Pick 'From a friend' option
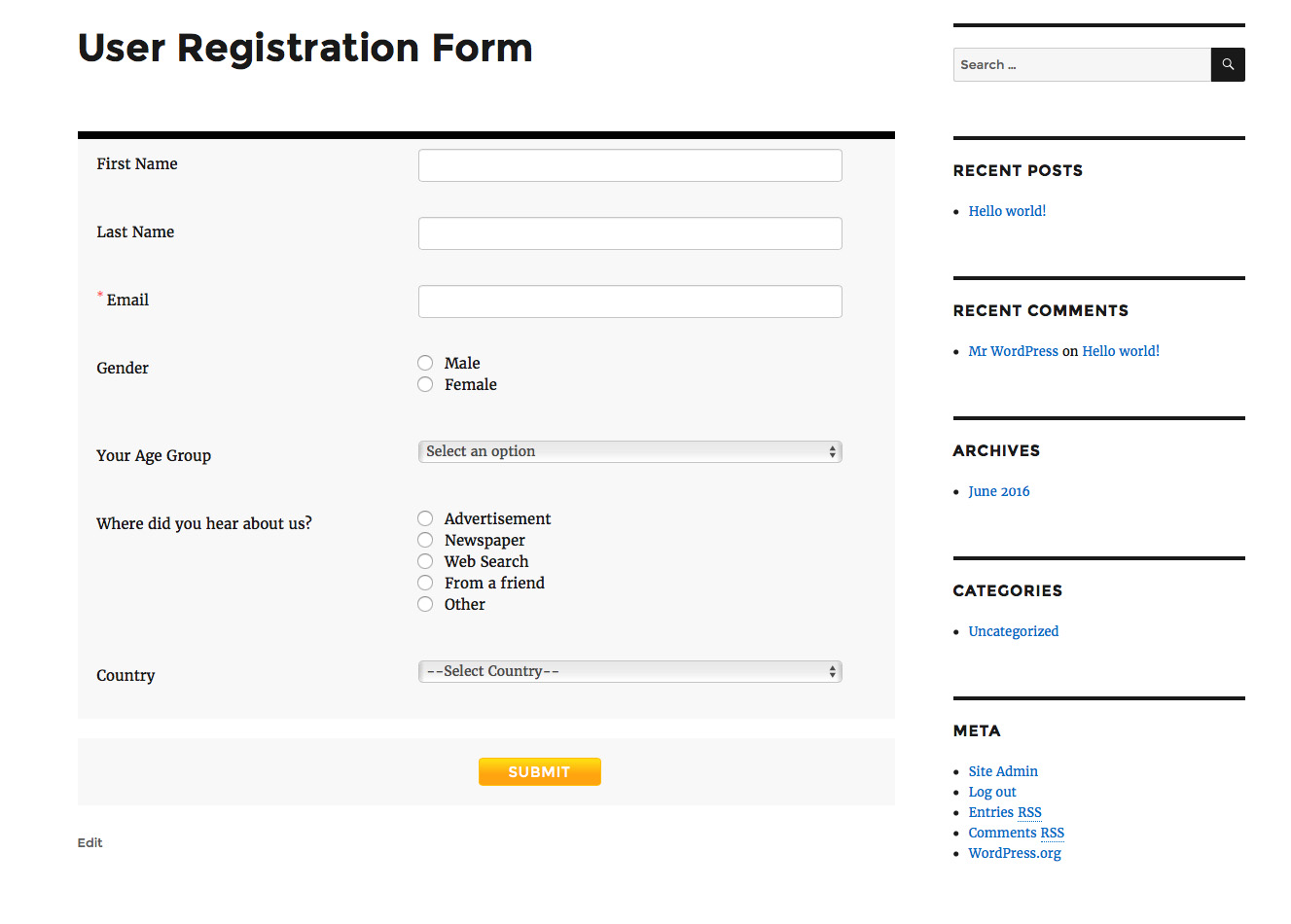1291x924 pixels. [x=425, y=583]
